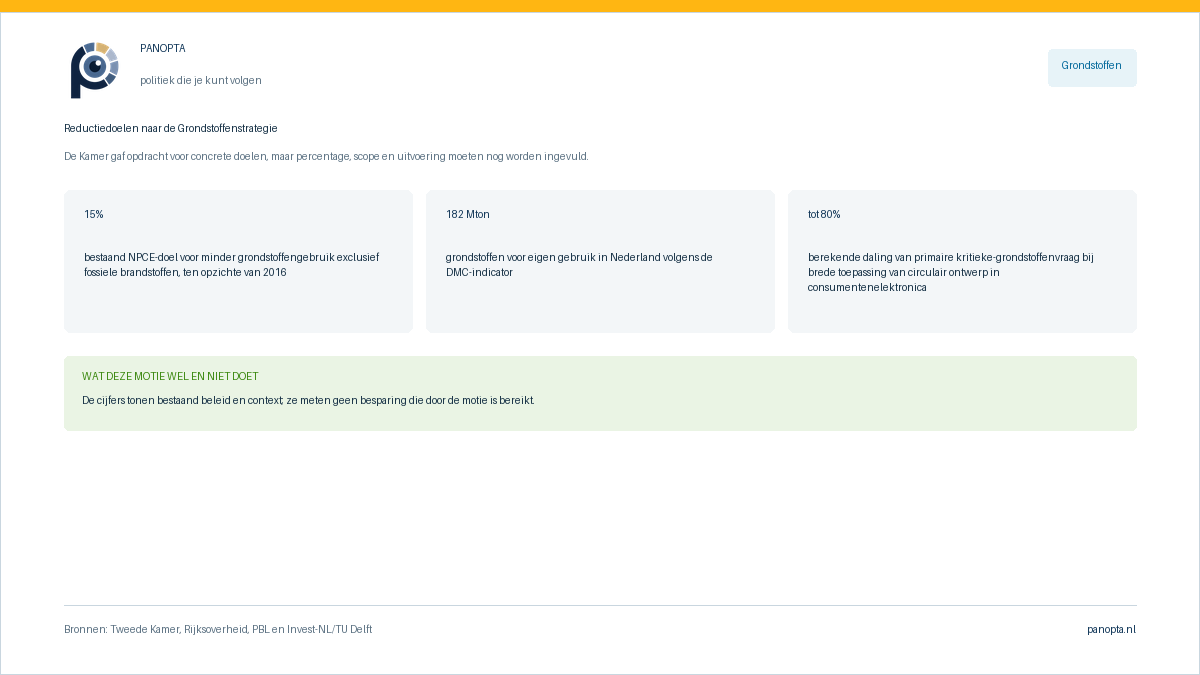
Task: Click the tagline 'politiek die je kunt volgen'
Action: [x=201, y=80]
